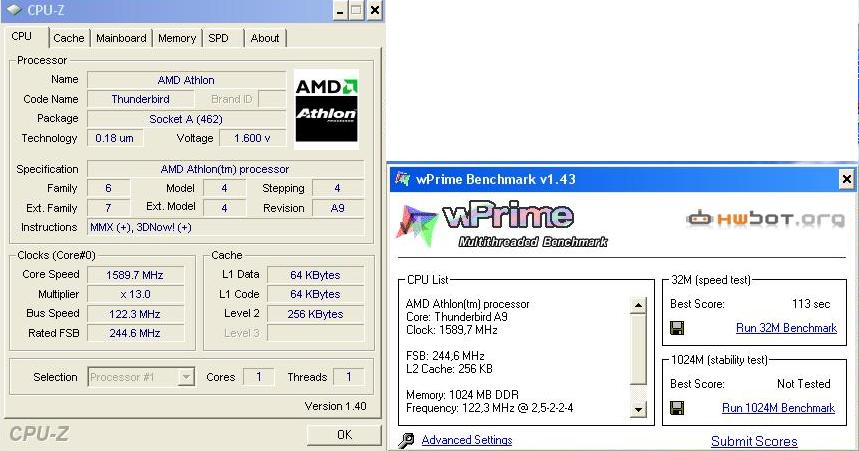Click the Name field 'AMD Athlon'
Screen dimensions: 859x451
[186, 80]
